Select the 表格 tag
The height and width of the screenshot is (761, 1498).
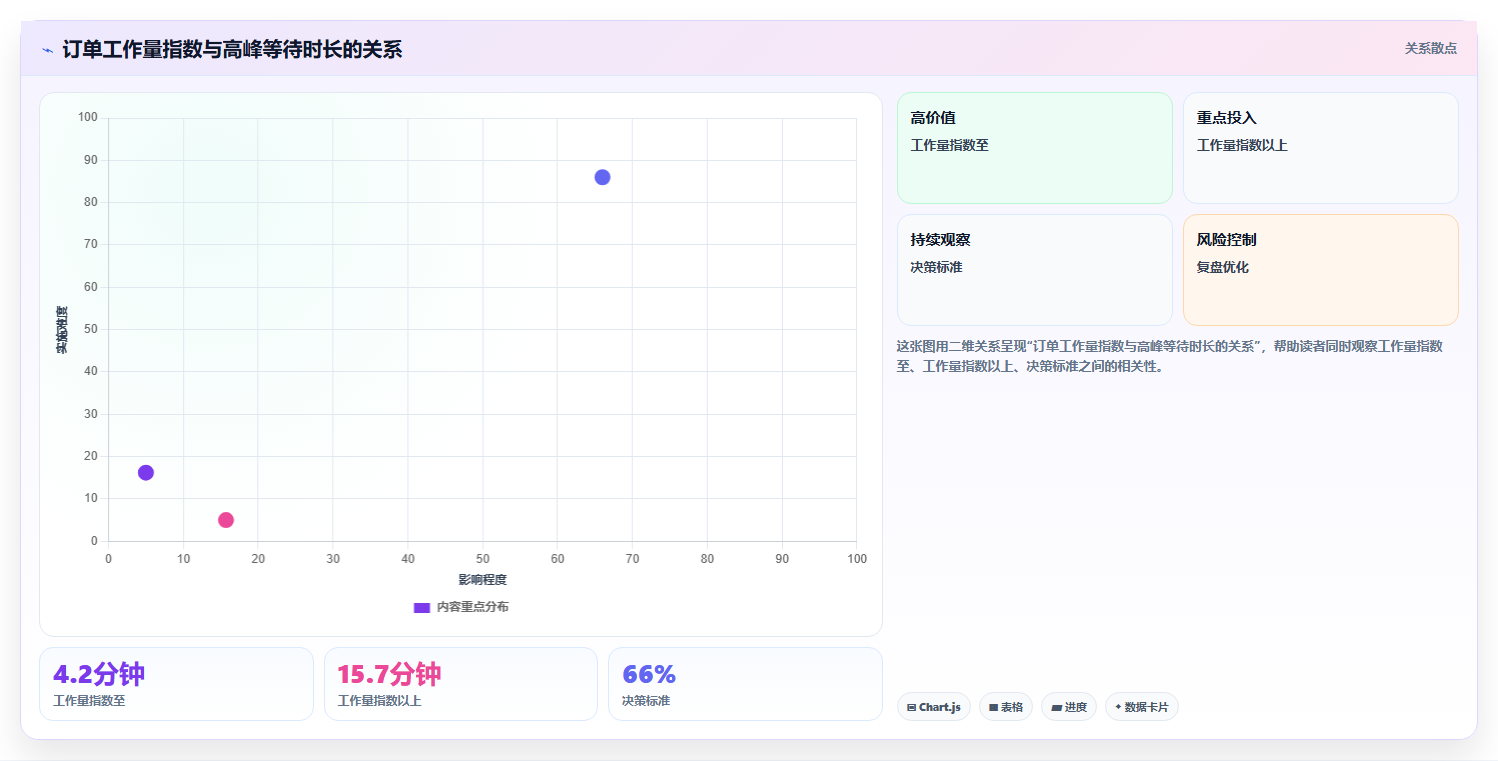(x=1005, y=707)
